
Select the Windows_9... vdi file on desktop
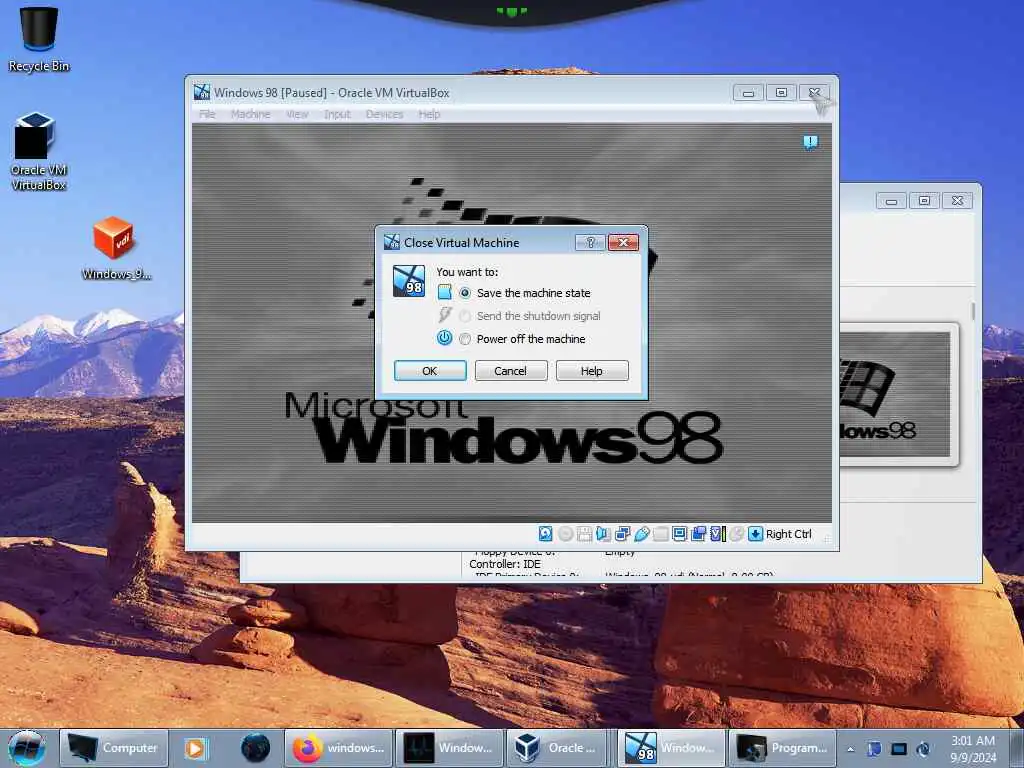[116, 248]
